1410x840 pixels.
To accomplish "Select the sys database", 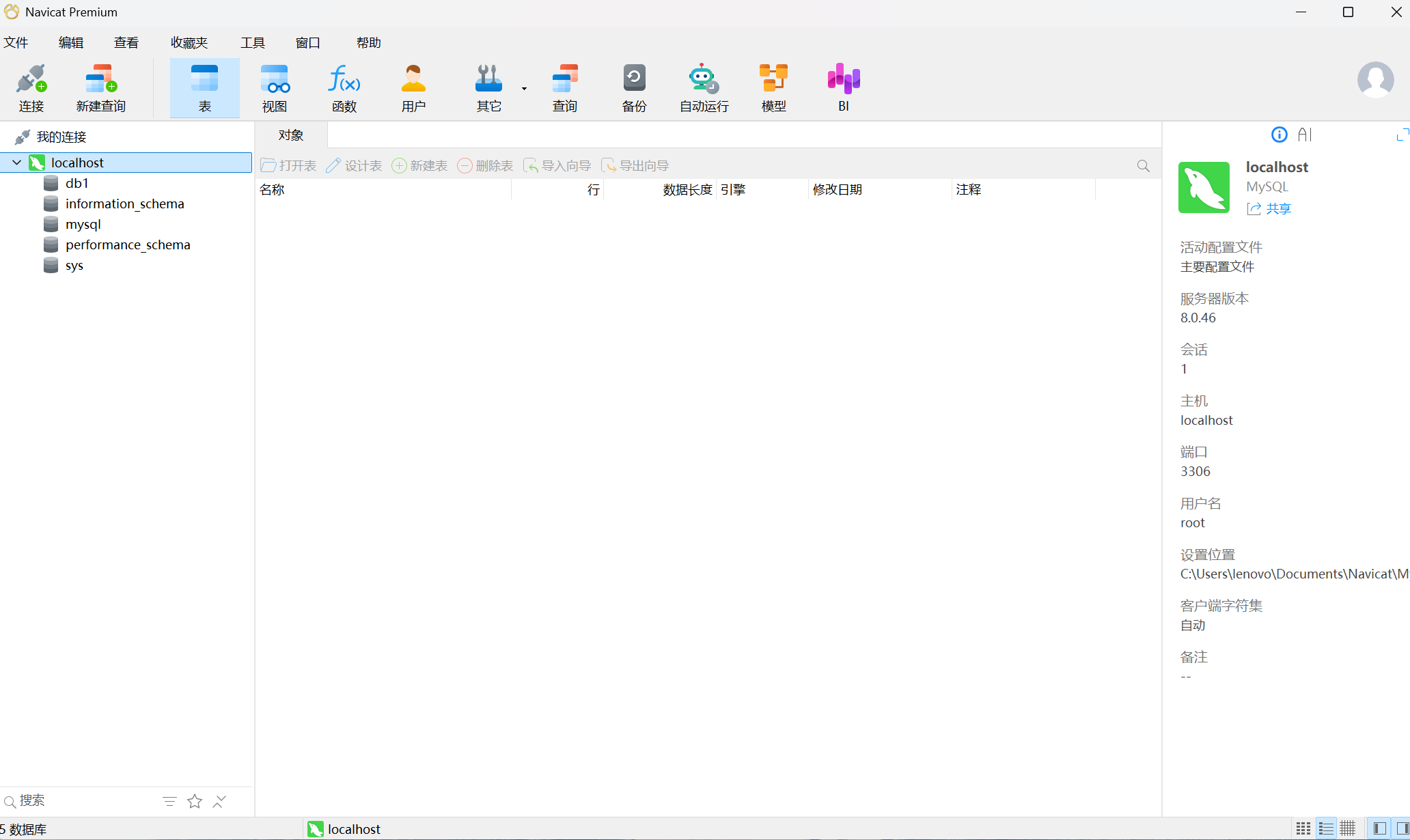I will coord(74,265).
